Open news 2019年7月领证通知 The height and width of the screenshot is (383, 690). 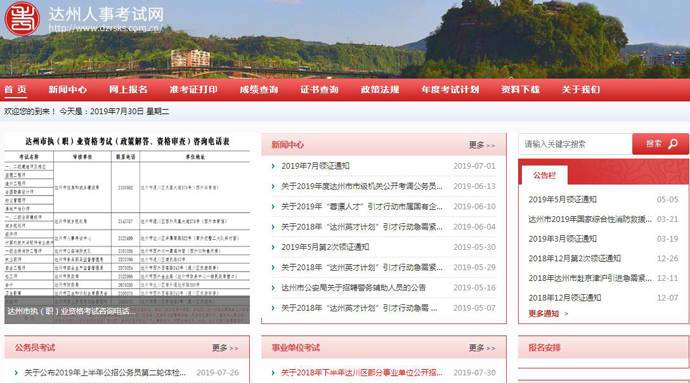[x=316, y=166]
